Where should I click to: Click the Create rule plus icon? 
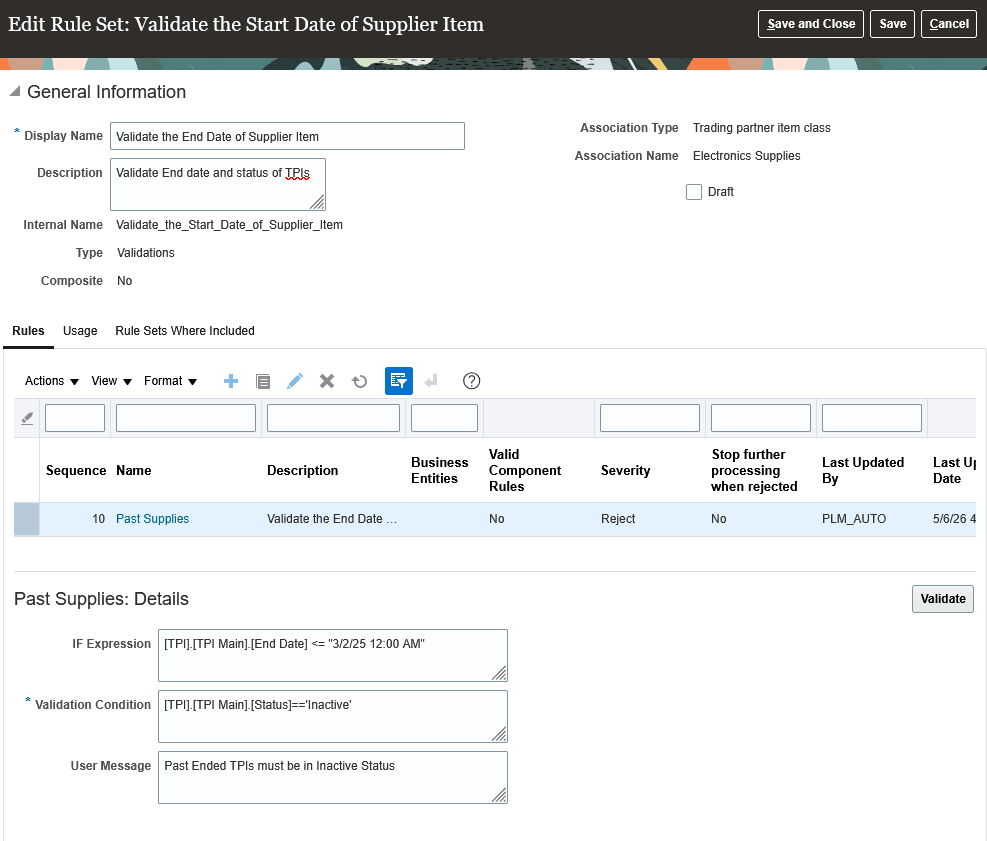pyautogui.click(x=231, y=381)
